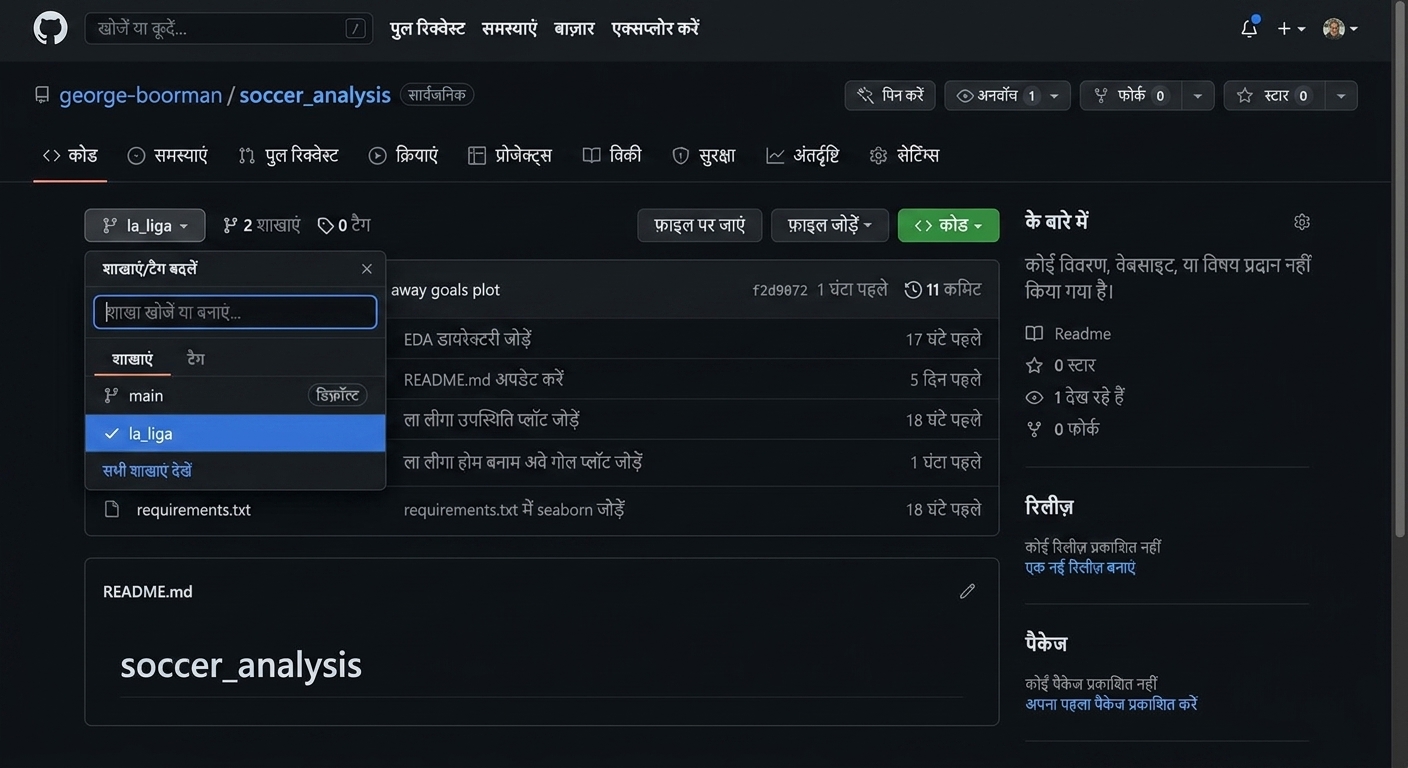The width and height of the screenshot is (1408, 768).
Task: Switch to the पुल रिक्वेस्ट repository tab
Action: 288,155
